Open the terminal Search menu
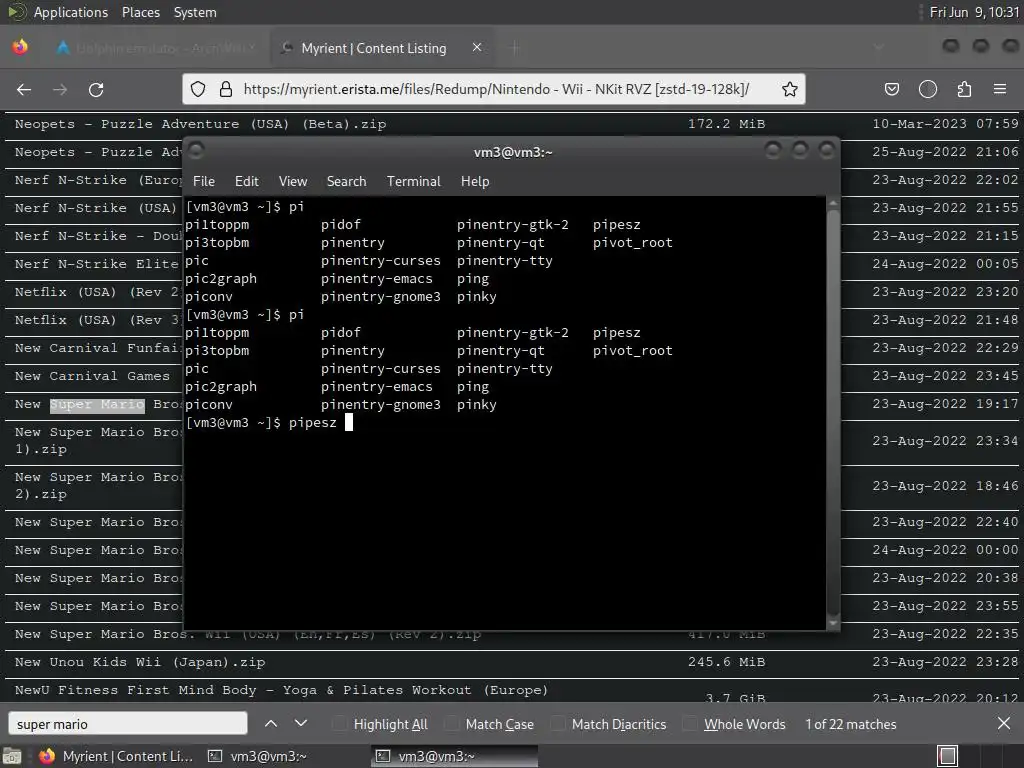This screenshot has height=768, width=1024. coord(346,182)
